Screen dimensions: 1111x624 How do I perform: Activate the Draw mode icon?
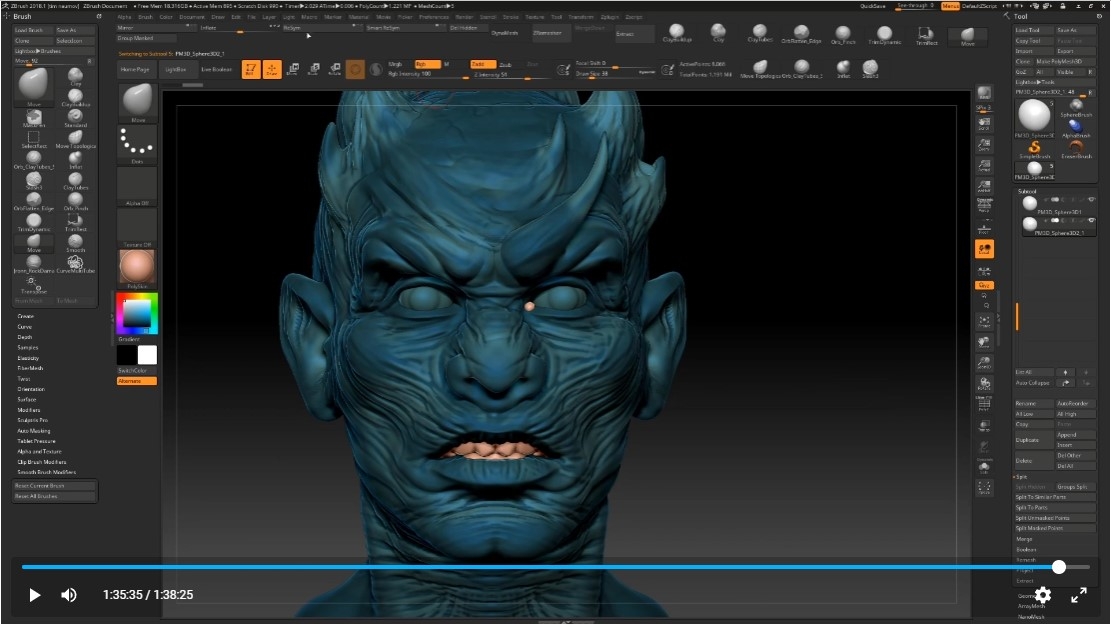[271, 69]
